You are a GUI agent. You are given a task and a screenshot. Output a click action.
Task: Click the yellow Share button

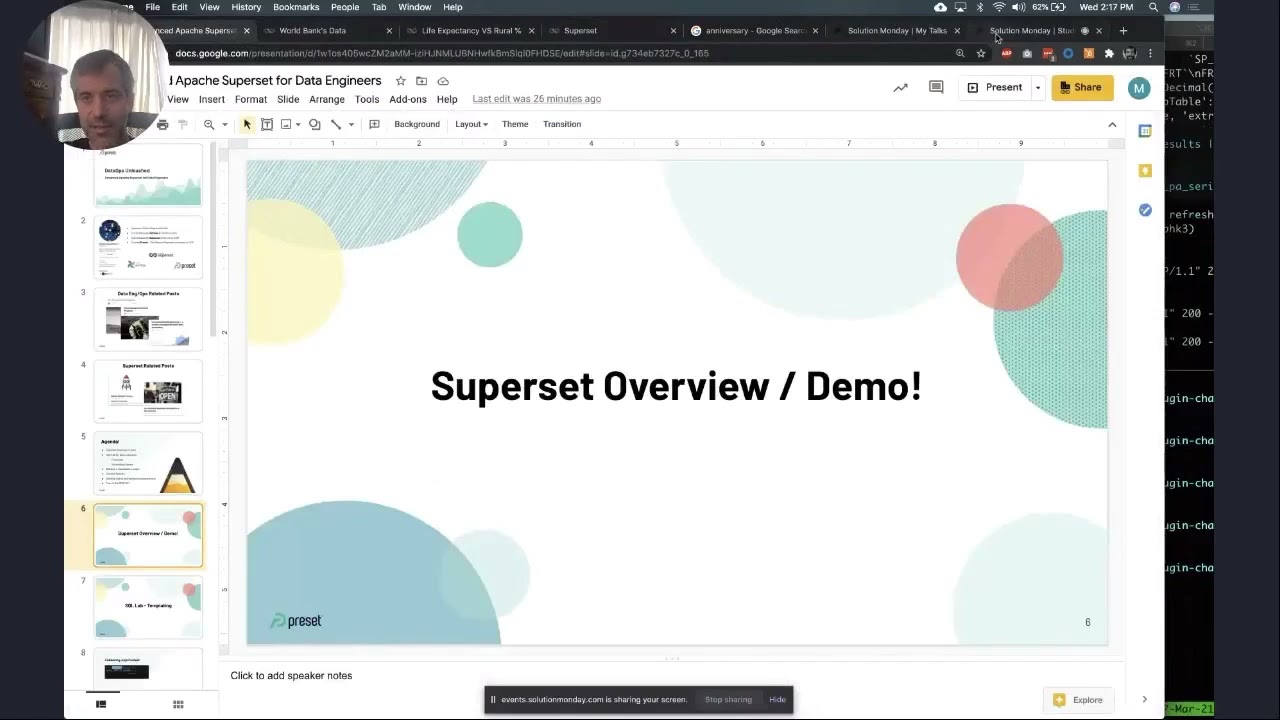(1082, 87)
